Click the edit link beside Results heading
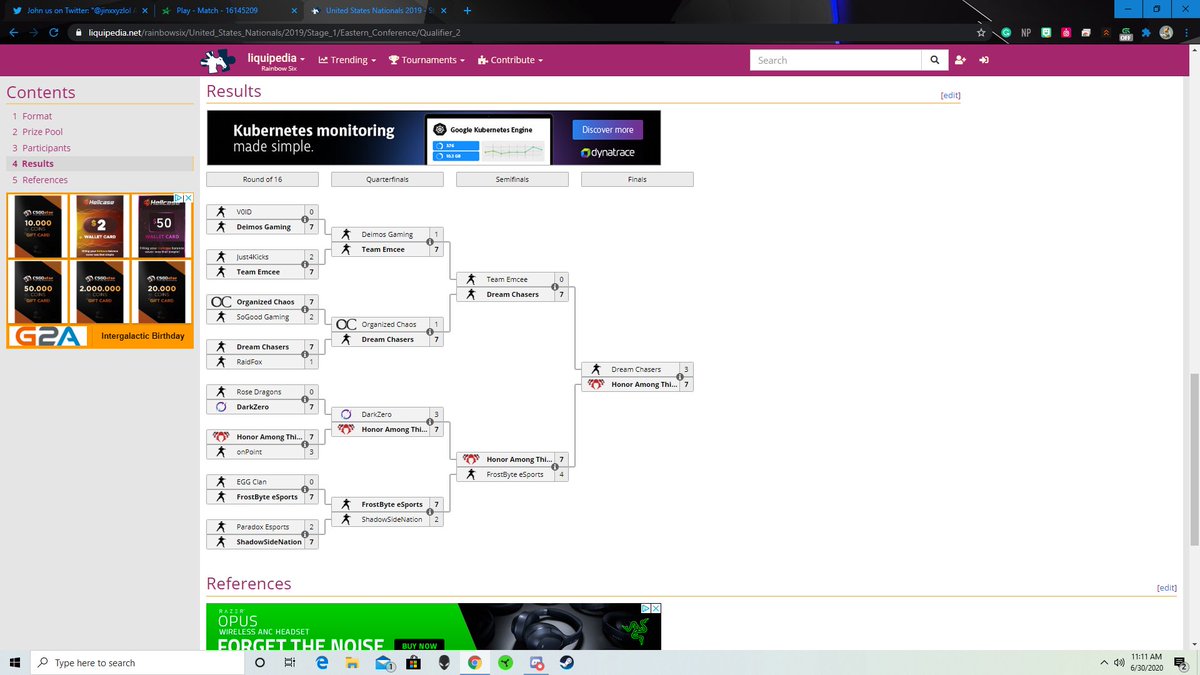This screenshot has height=675, width=1200. 951,95
